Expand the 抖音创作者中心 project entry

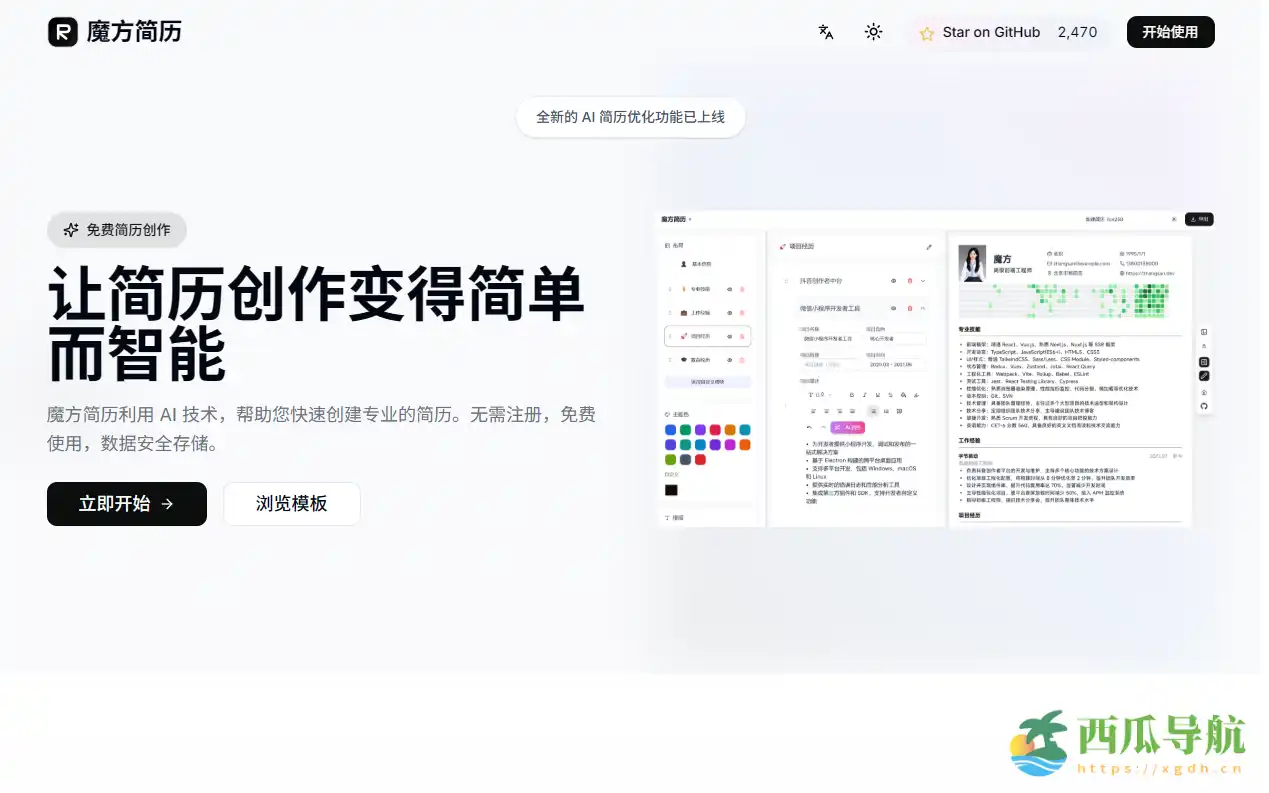pyautogui.click(x=922, y=282)
